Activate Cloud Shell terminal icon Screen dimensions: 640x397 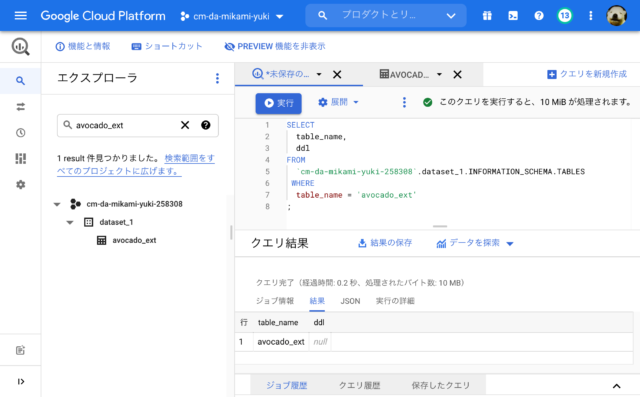click(x=513, y=16)
